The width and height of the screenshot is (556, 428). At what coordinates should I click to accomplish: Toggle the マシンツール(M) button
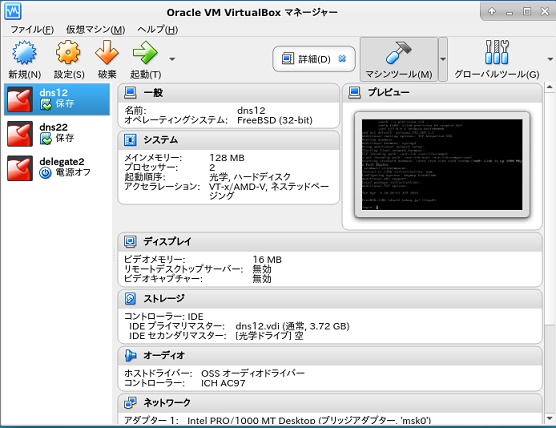pos(399,59)
